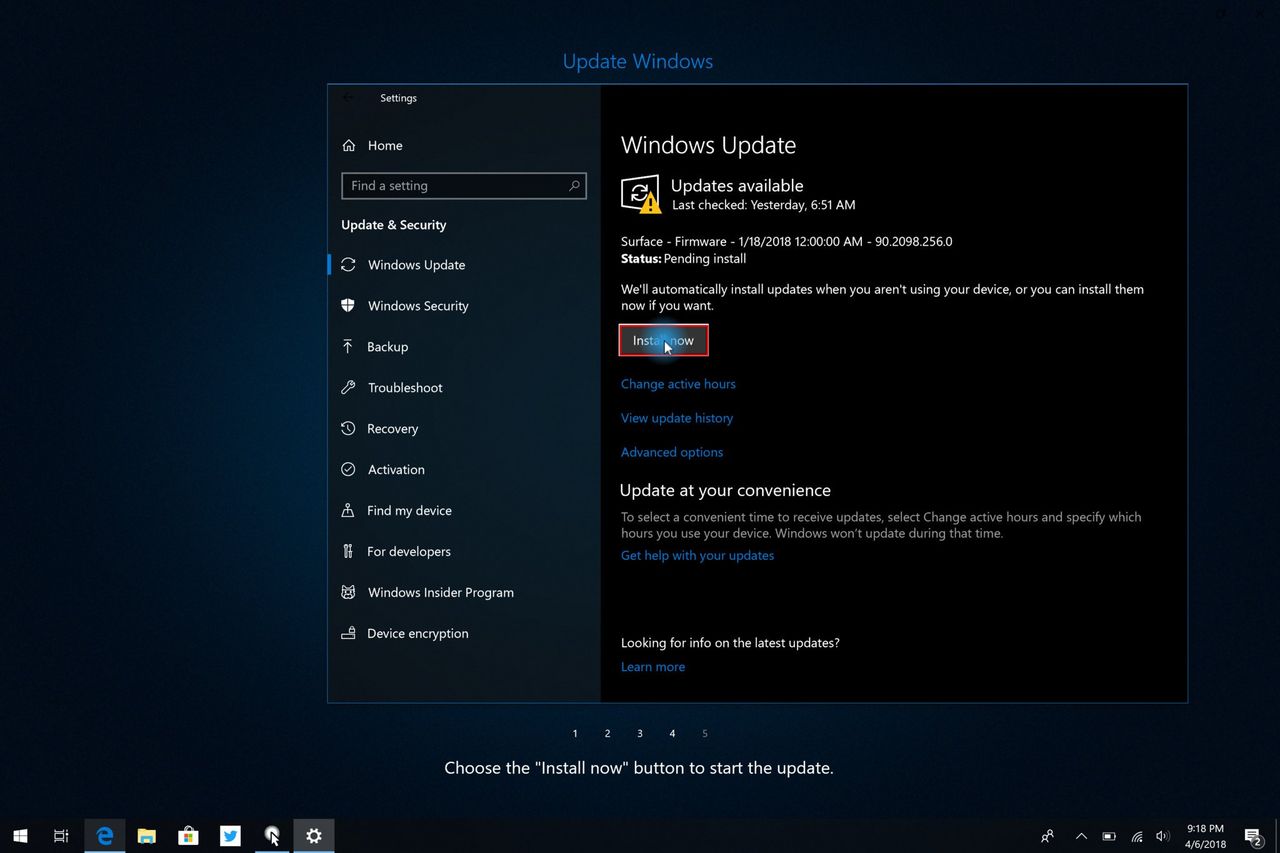Open the clock showing 9:18 PM
1280x853 pixels.
(x=1205, y=836)
